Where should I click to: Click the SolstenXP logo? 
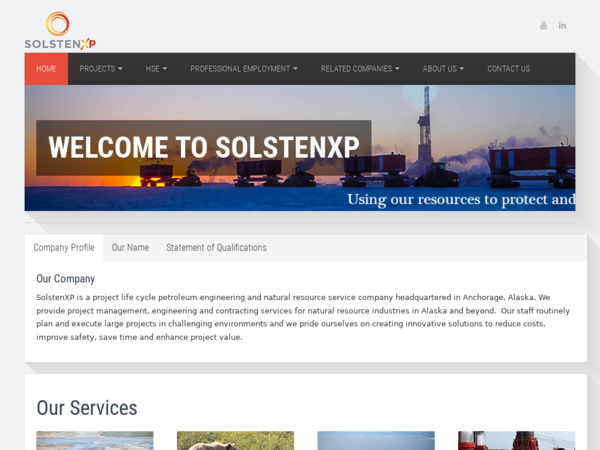pyautogui.click(x=60, y=31)
